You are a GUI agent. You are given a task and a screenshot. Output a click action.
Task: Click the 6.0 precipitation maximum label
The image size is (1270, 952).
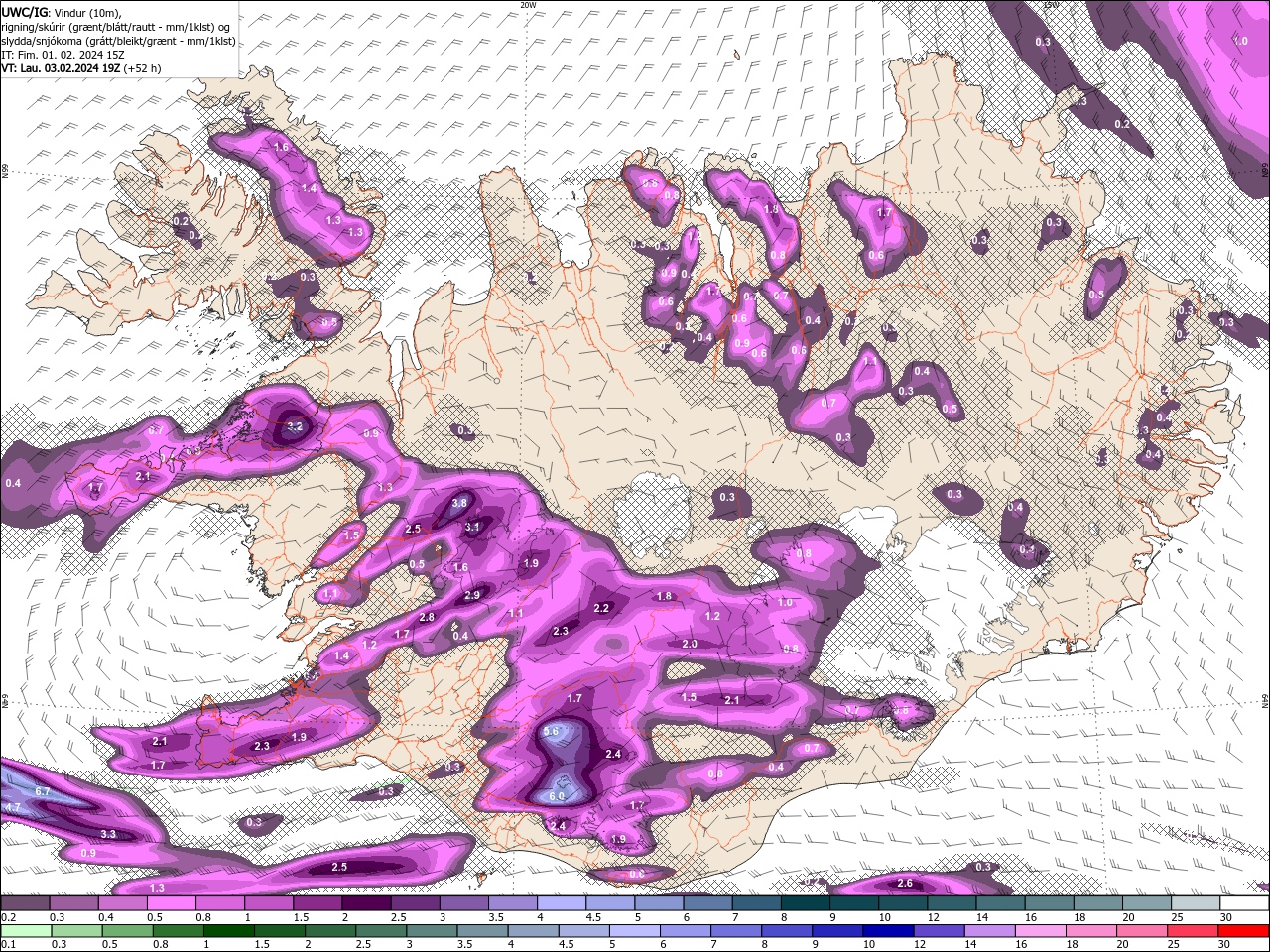[557, 796]
